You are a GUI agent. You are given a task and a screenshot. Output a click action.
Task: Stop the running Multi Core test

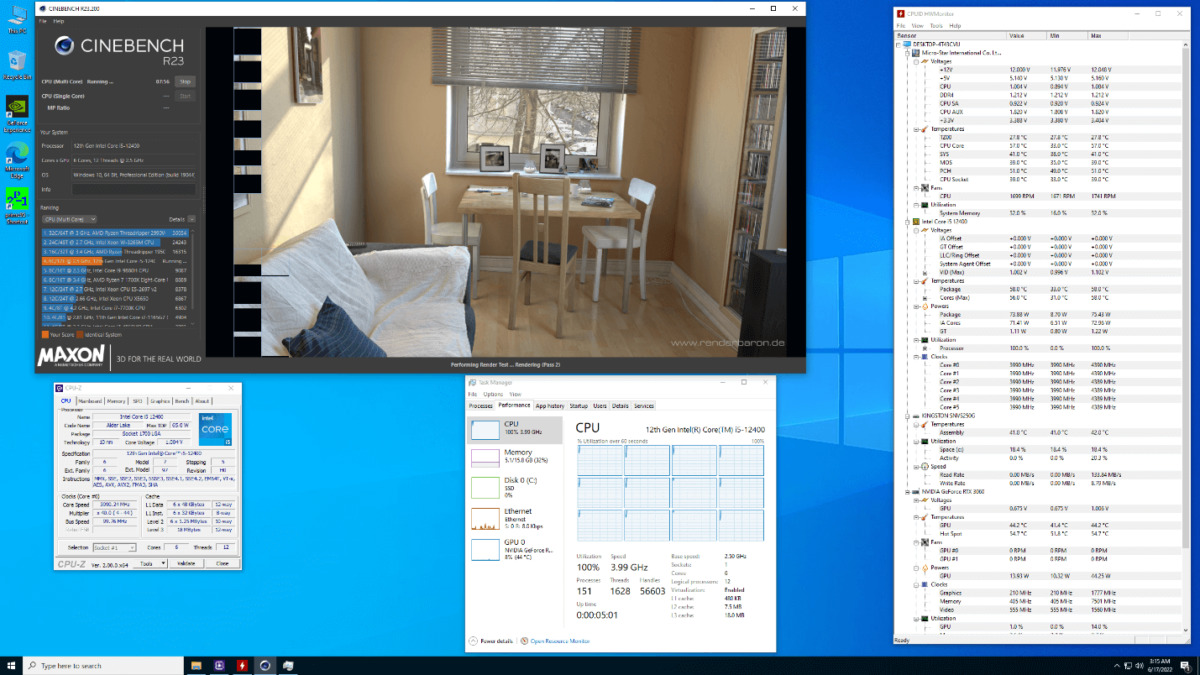pos(185,81)
